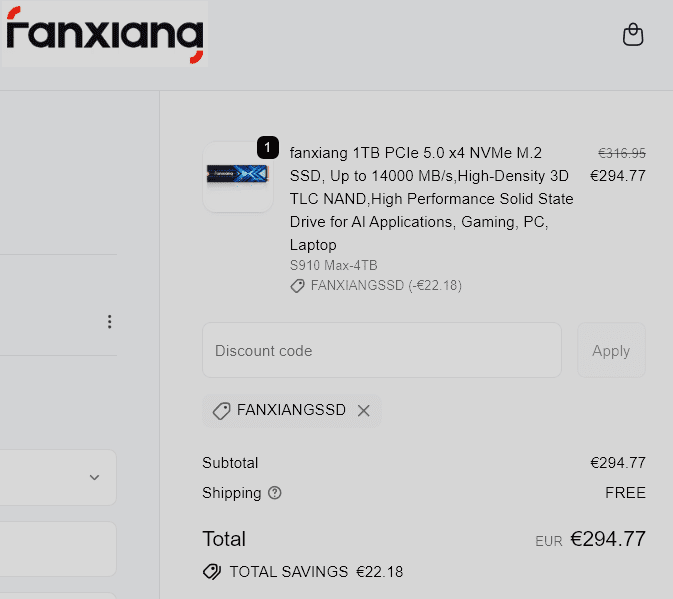Screen dimensions: 673x599
Task: Click the tag icon in FANXIANGSSD chip
Action: 221,411
